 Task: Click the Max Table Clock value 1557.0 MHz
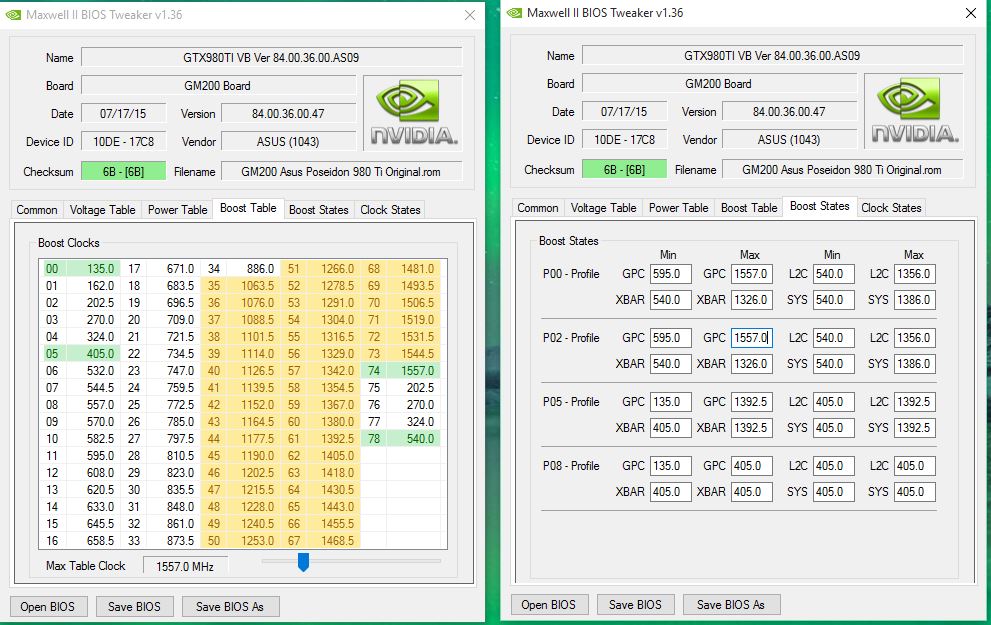click(x=185, y=567)
